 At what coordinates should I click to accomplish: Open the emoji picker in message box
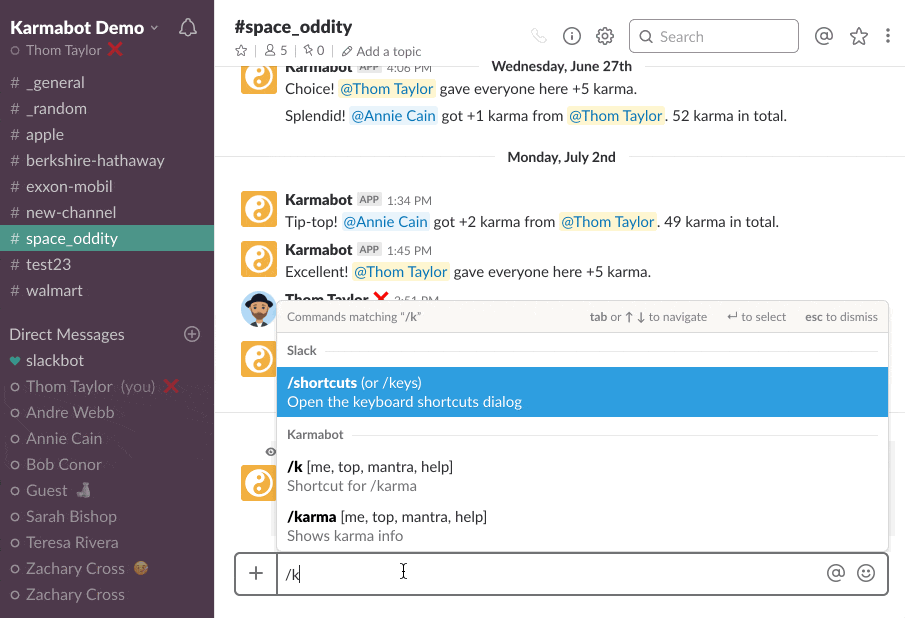pyautogui.click(x=866, y=573)
